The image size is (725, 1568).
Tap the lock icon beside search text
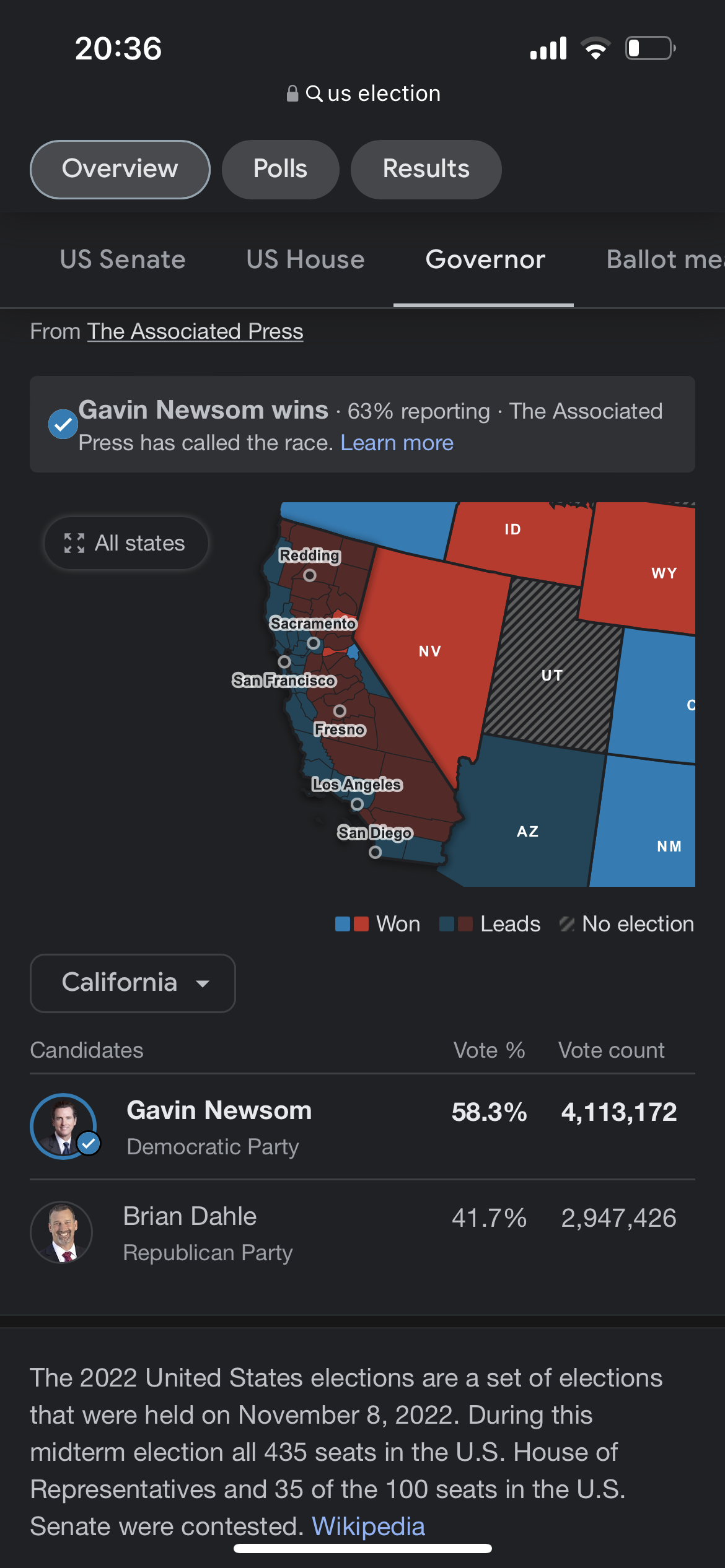click(292, 94)
